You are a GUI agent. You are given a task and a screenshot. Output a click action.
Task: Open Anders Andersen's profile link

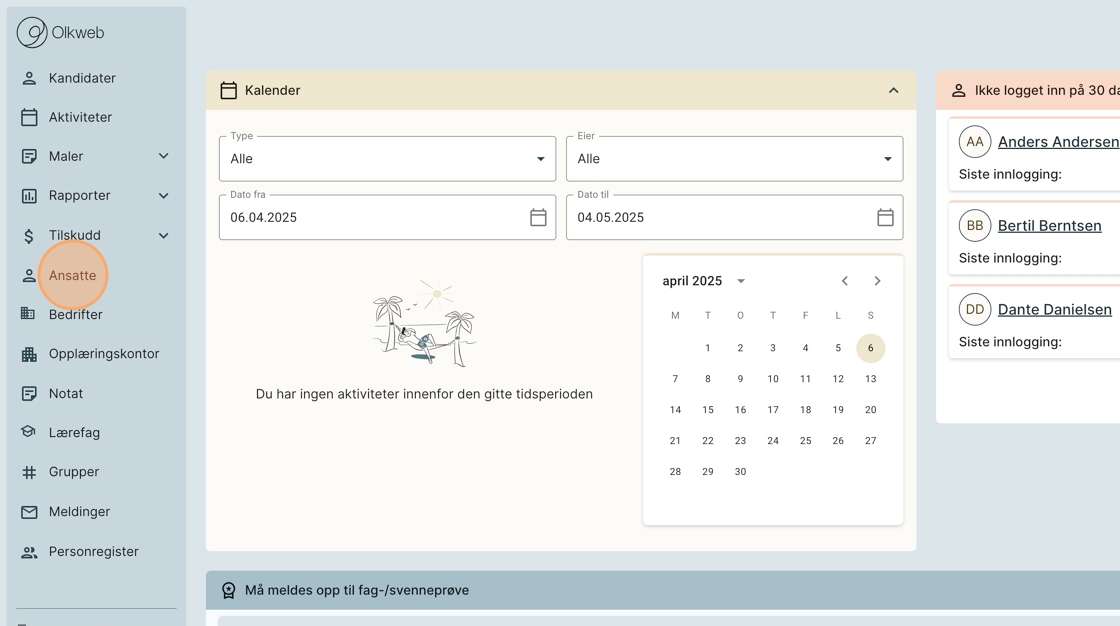(x=1059, y=141)
